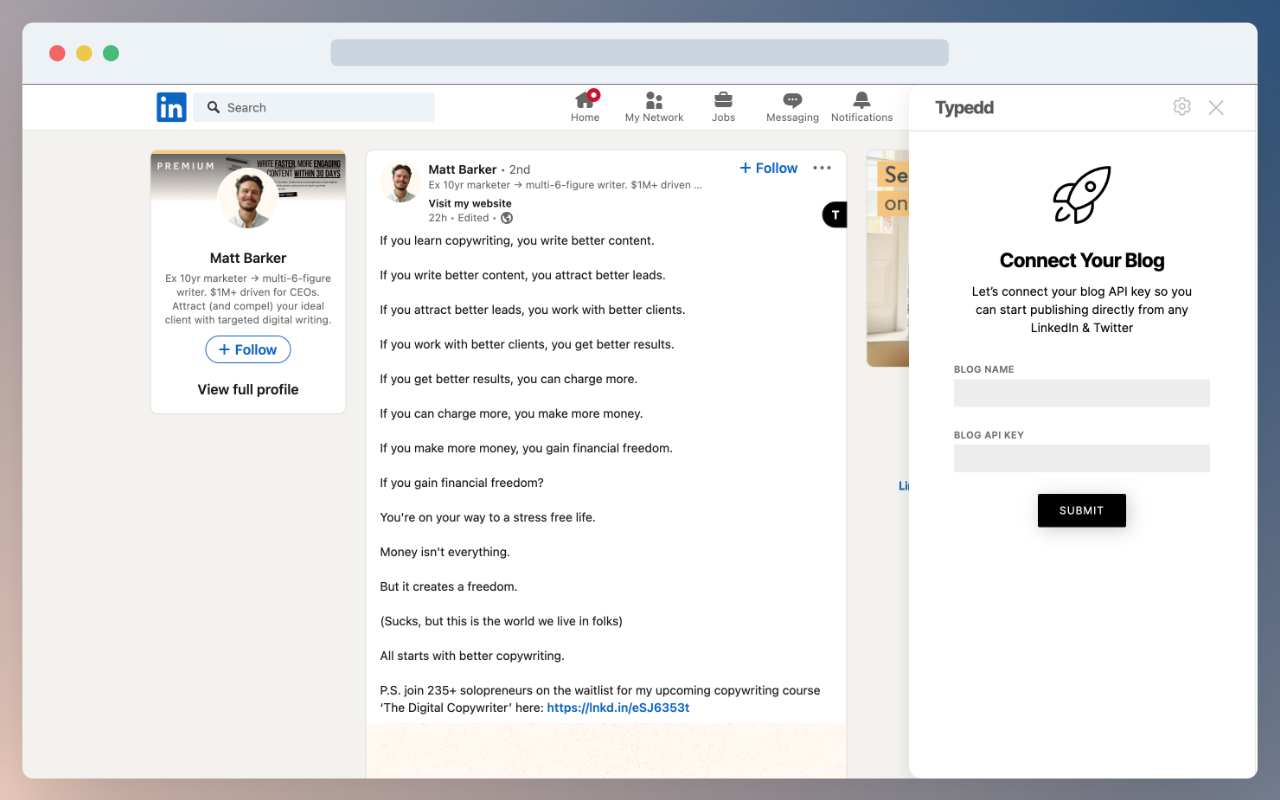This screenshot has width=1280, height=800.
Task: Submit the blog connection form
Action: [x=1081, y=510]
